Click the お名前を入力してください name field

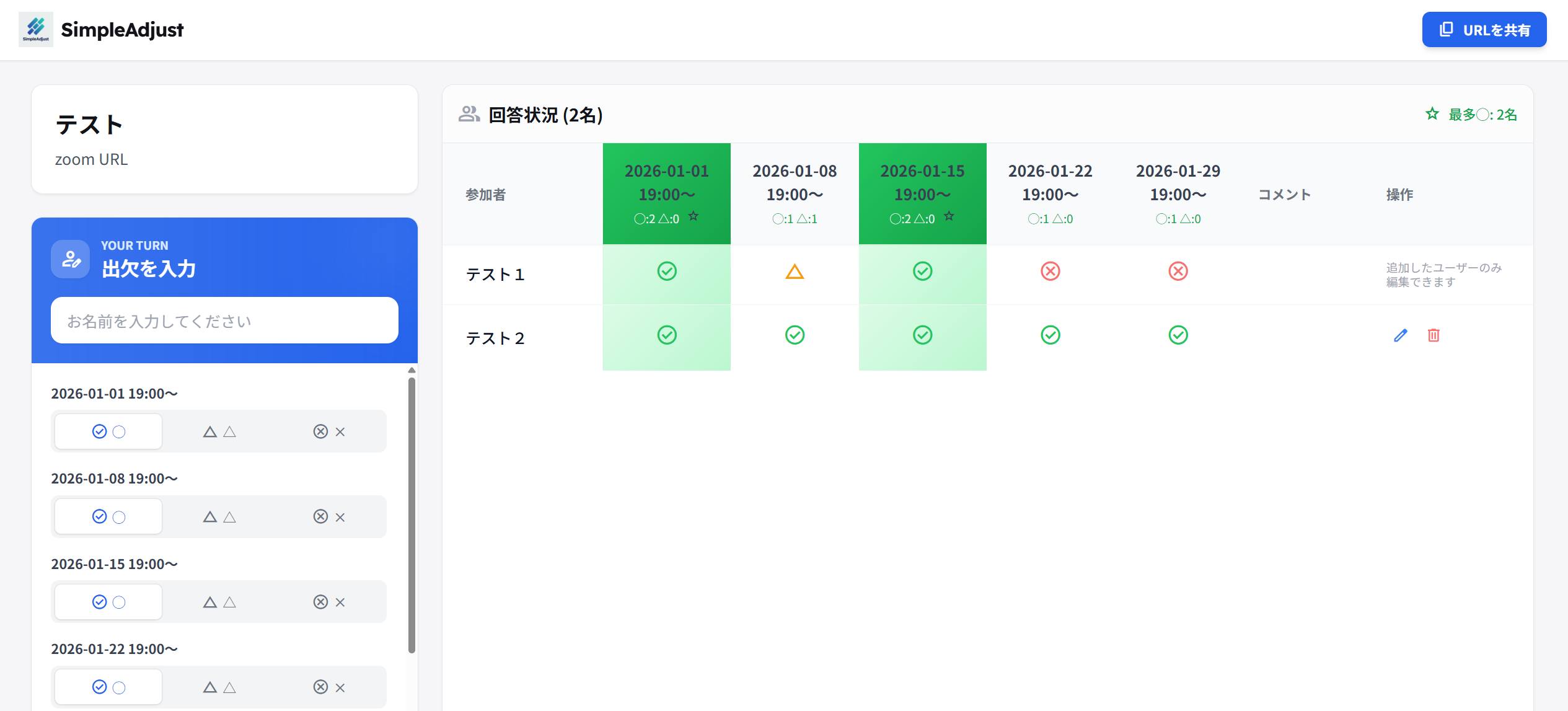[224, 320]
